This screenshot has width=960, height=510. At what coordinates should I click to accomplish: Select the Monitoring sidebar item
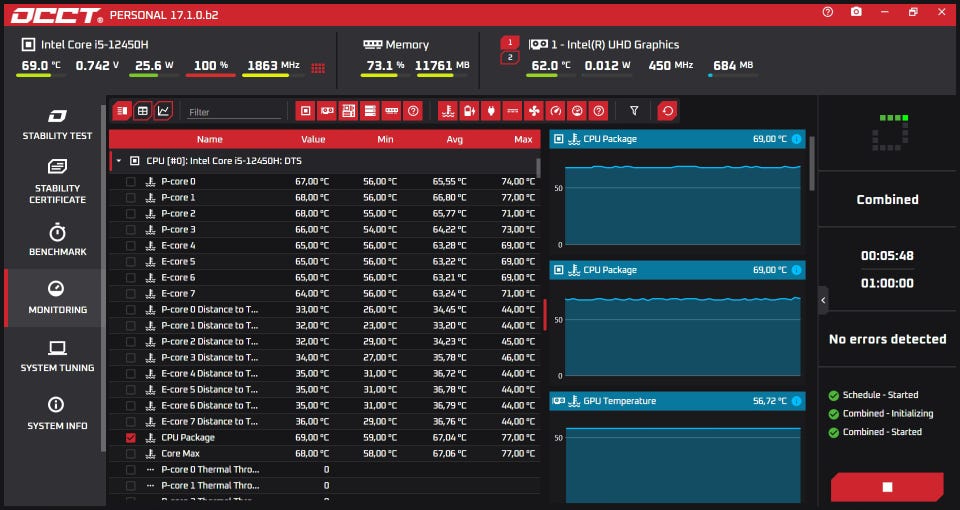click(57, 298)
